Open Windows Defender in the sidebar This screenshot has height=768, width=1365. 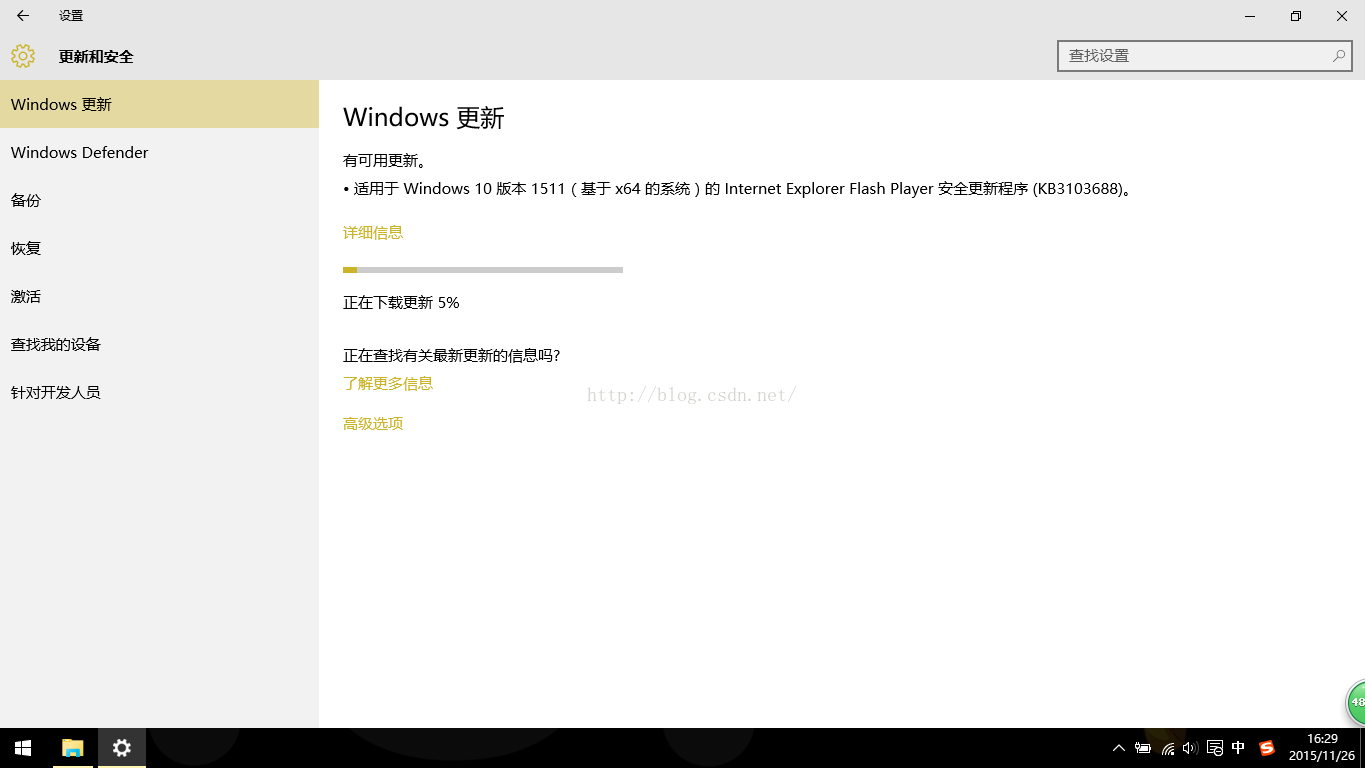[x=159, y=152]
